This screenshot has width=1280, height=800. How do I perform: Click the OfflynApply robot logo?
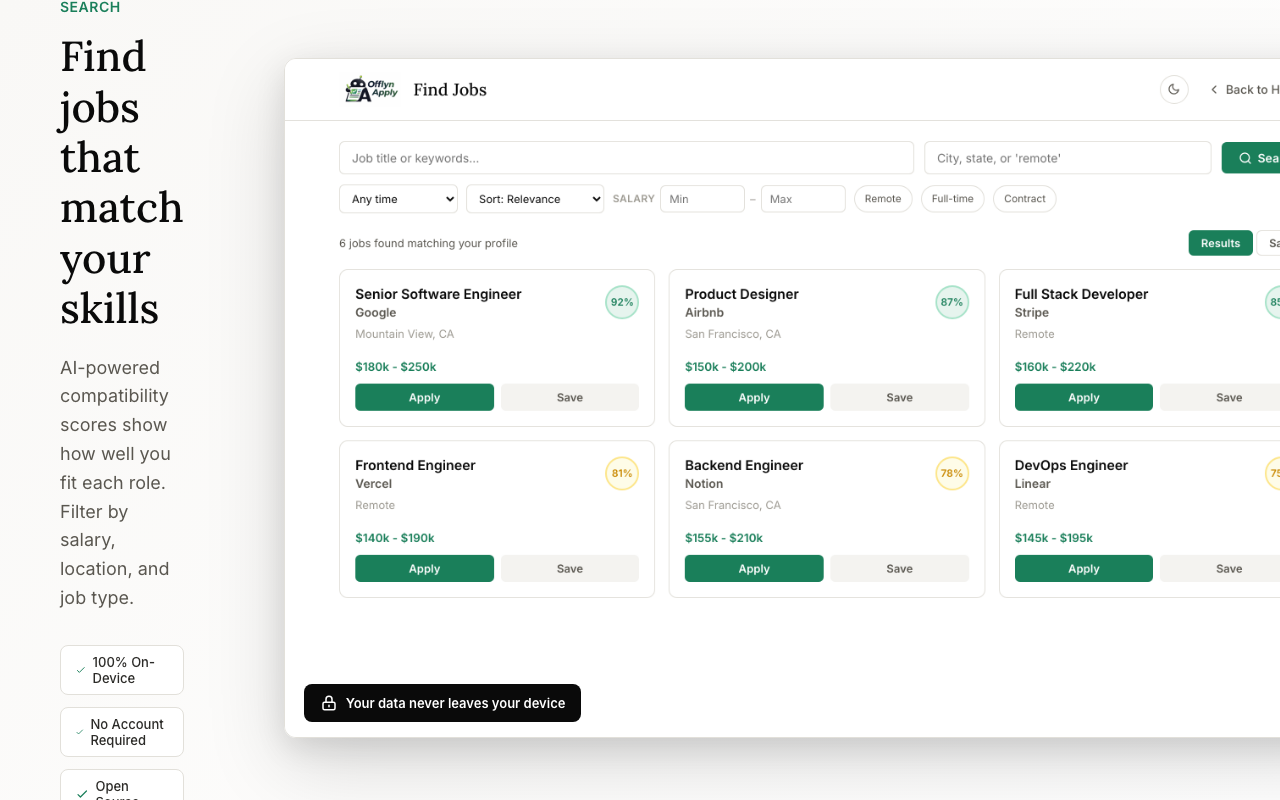point(371,89)
